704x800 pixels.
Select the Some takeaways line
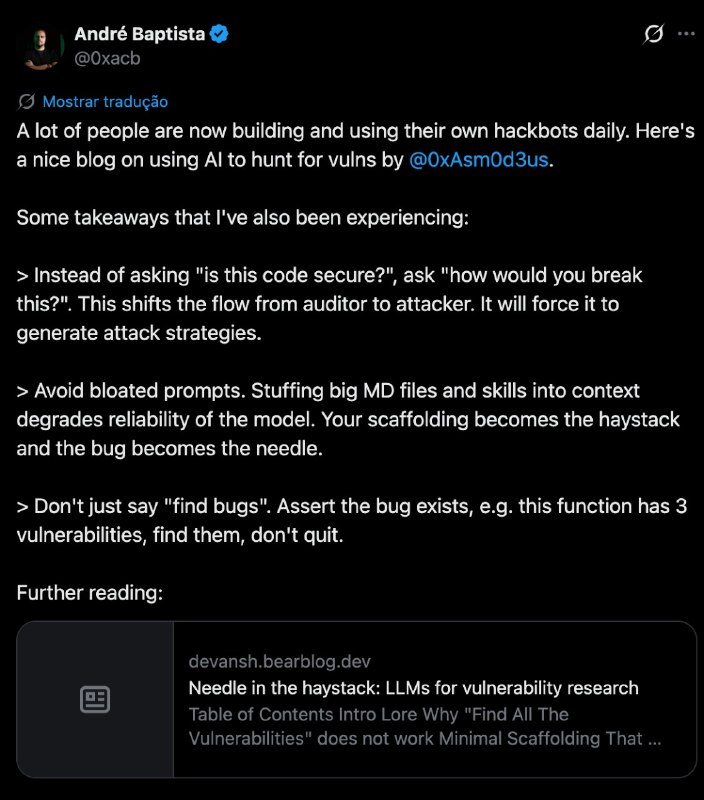[x=242, y=217]
